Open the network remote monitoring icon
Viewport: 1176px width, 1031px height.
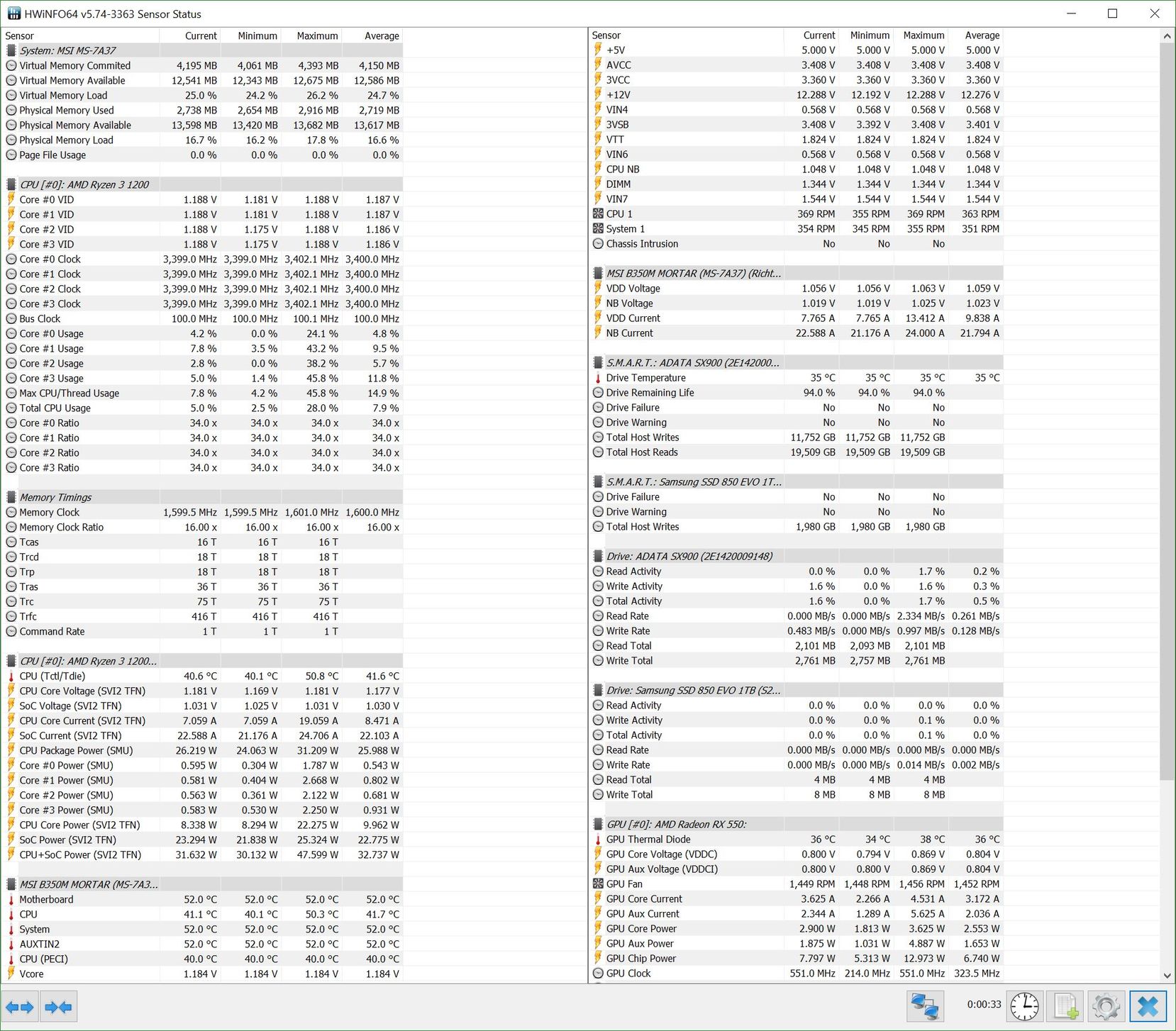tap(926, 1007)
